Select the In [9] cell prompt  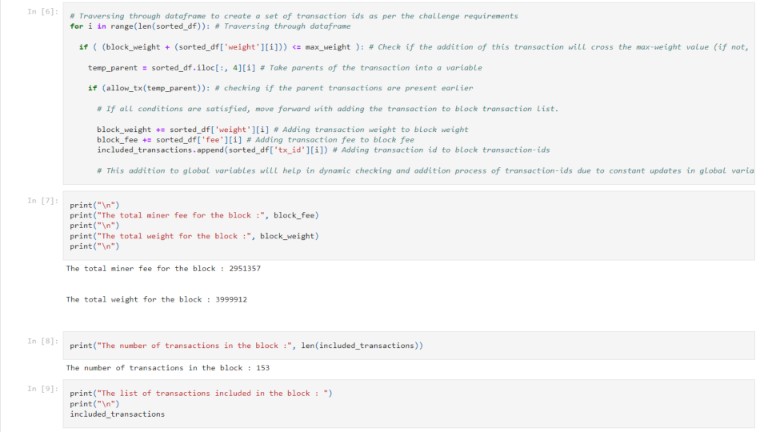point(43,388)
